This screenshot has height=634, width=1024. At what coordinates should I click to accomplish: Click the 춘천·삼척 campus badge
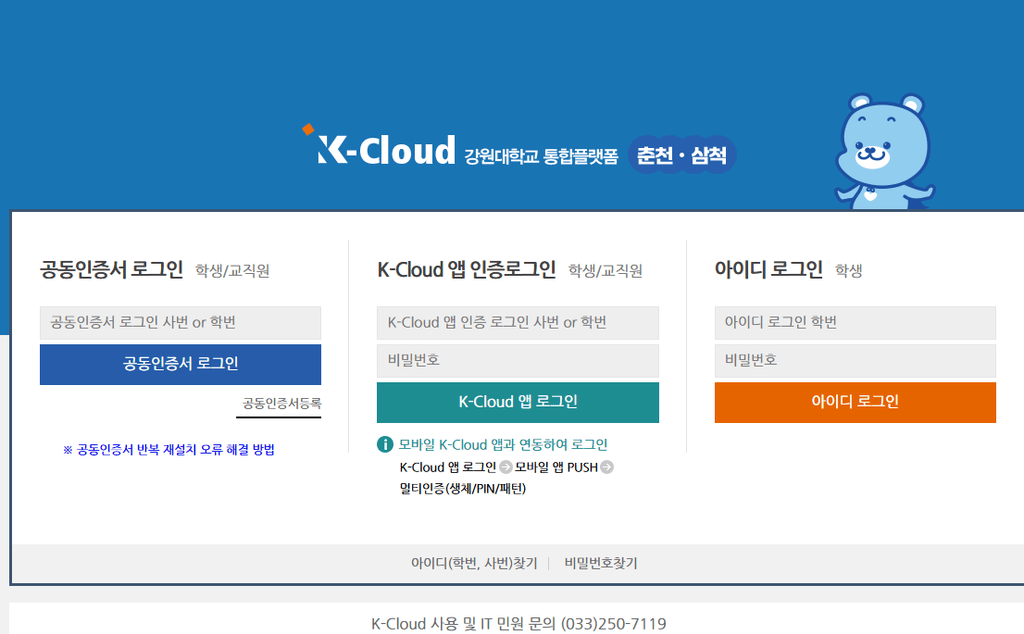(x=682, y=155)
